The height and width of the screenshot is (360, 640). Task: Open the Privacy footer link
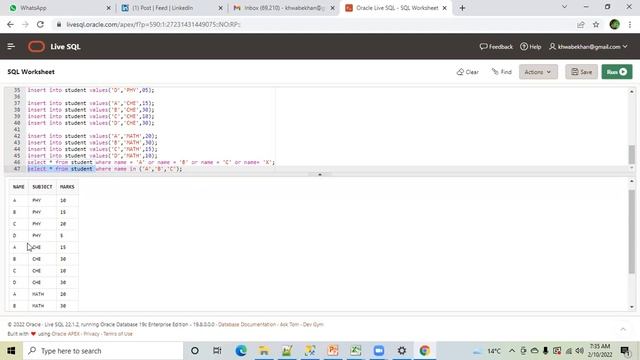[91, 334]
